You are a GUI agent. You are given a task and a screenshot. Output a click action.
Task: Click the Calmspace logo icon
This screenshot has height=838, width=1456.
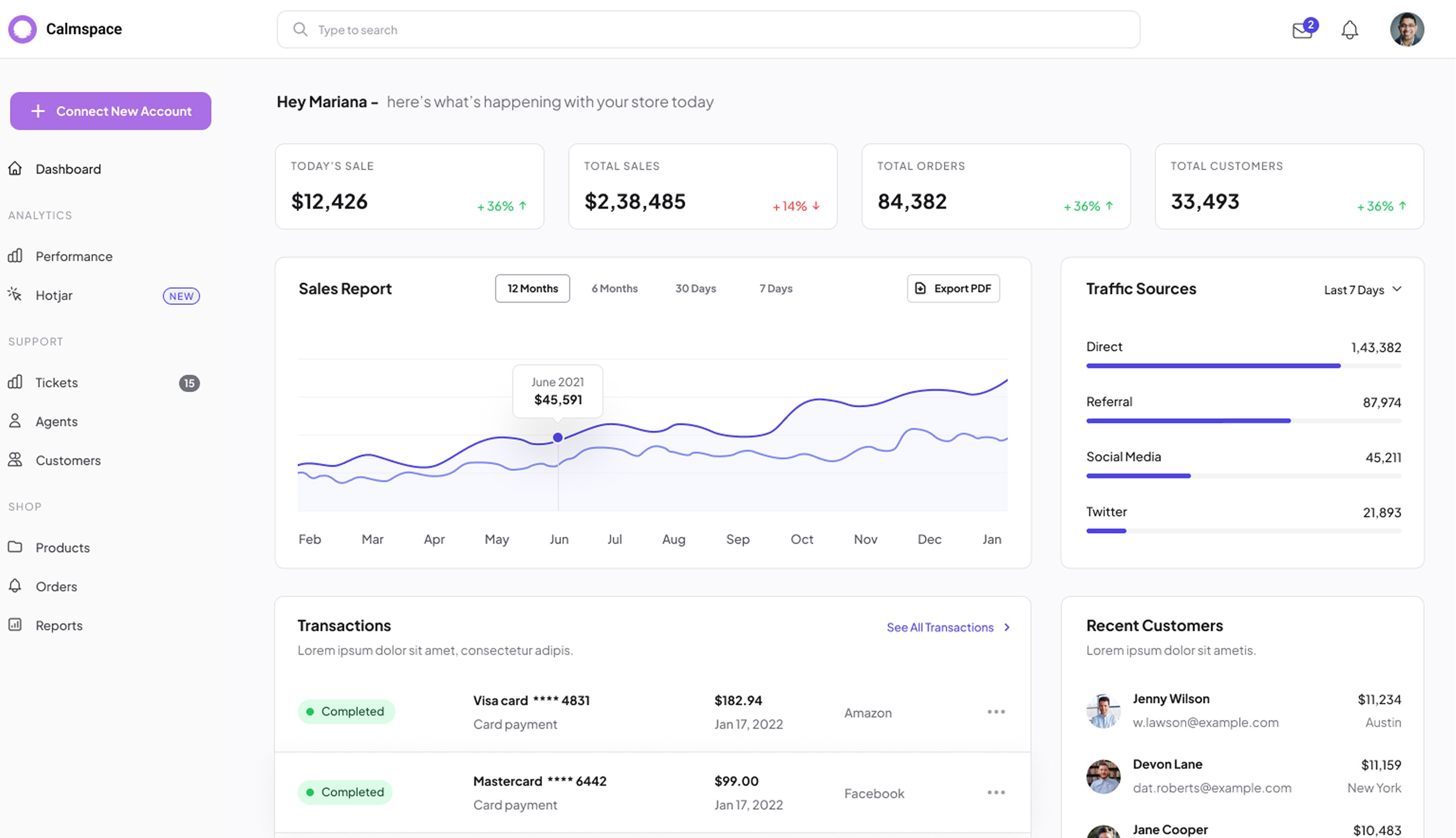[22, 29]
